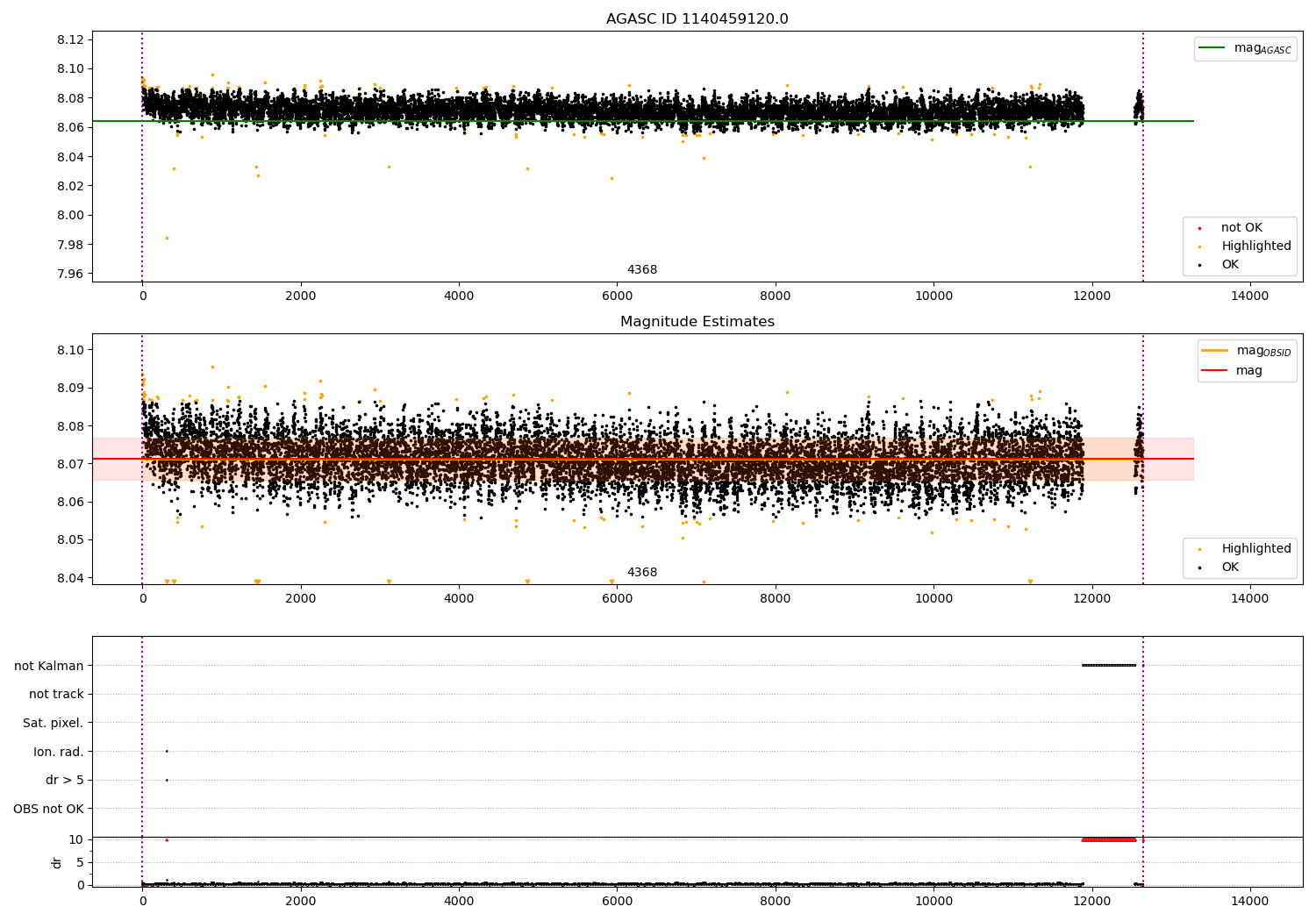Click the 'not track' y-axis label
This screenshot has height=921, width=1316.
[x=56, y=694]
